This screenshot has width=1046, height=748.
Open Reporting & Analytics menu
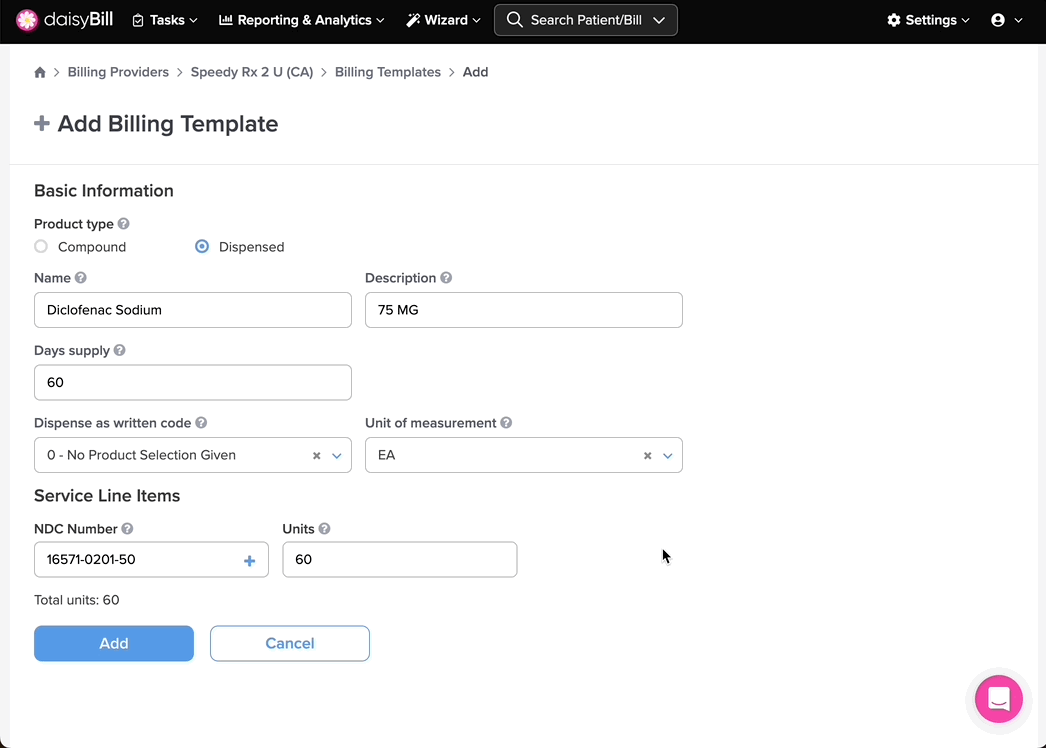[302, 20]
